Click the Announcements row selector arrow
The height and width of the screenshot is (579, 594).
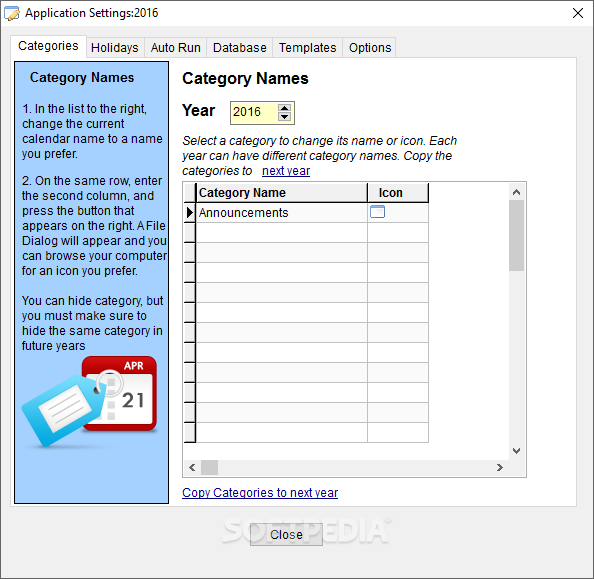click(x=189, y=213)
